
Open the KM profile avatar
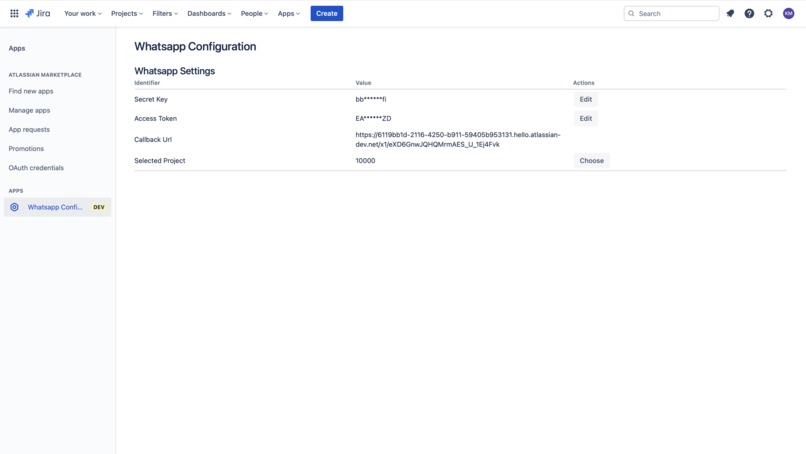tap(788, 13)
